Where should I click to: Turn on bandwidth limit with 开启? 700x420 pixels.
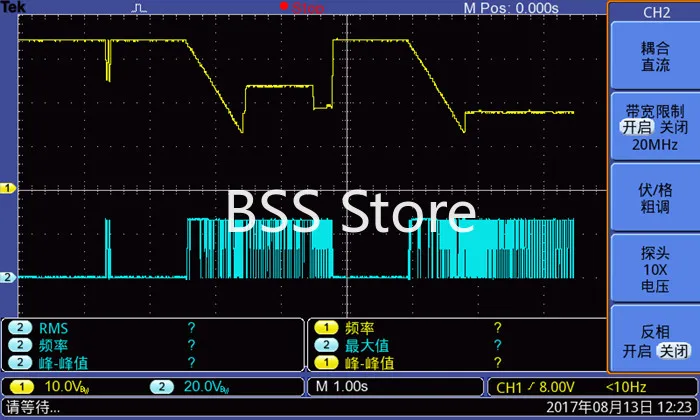tap(637, 127)
